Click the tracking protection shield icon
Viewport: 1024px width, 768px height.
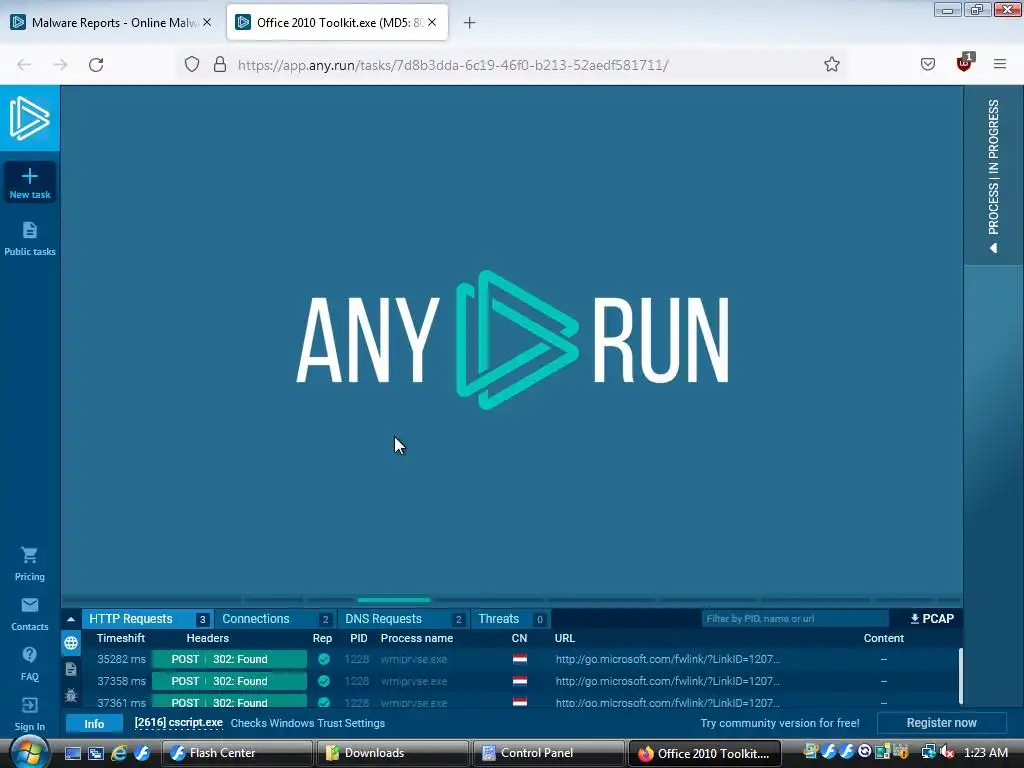click(x=191, y=64)
